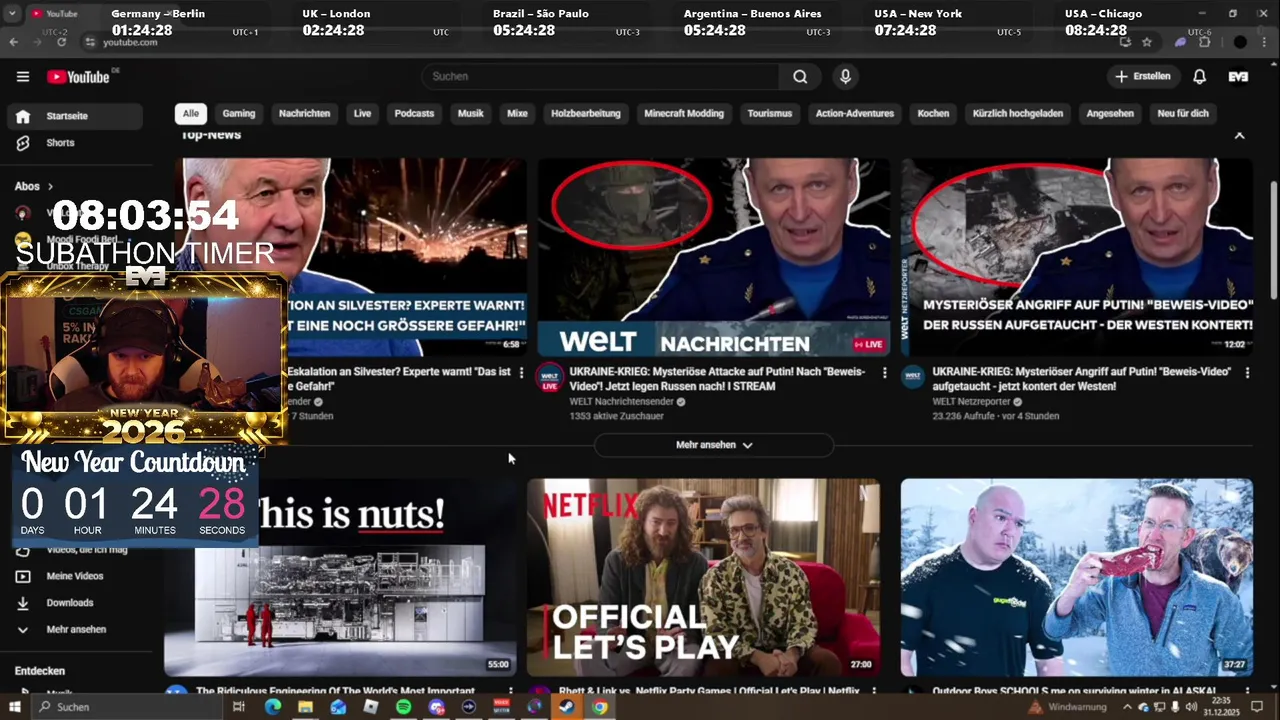This screenshot has width=1280, height=720.
Task: Open the Outdoor Boys Alaska thumbnail
Action: [1077, 577]
